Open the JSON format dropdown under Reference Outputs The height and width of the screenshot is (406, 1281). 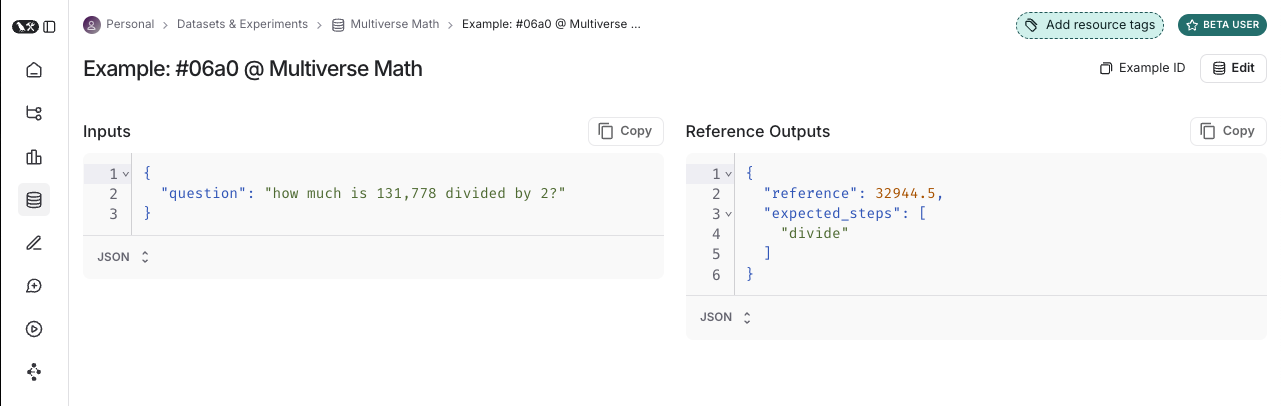(x=726, y=317)
